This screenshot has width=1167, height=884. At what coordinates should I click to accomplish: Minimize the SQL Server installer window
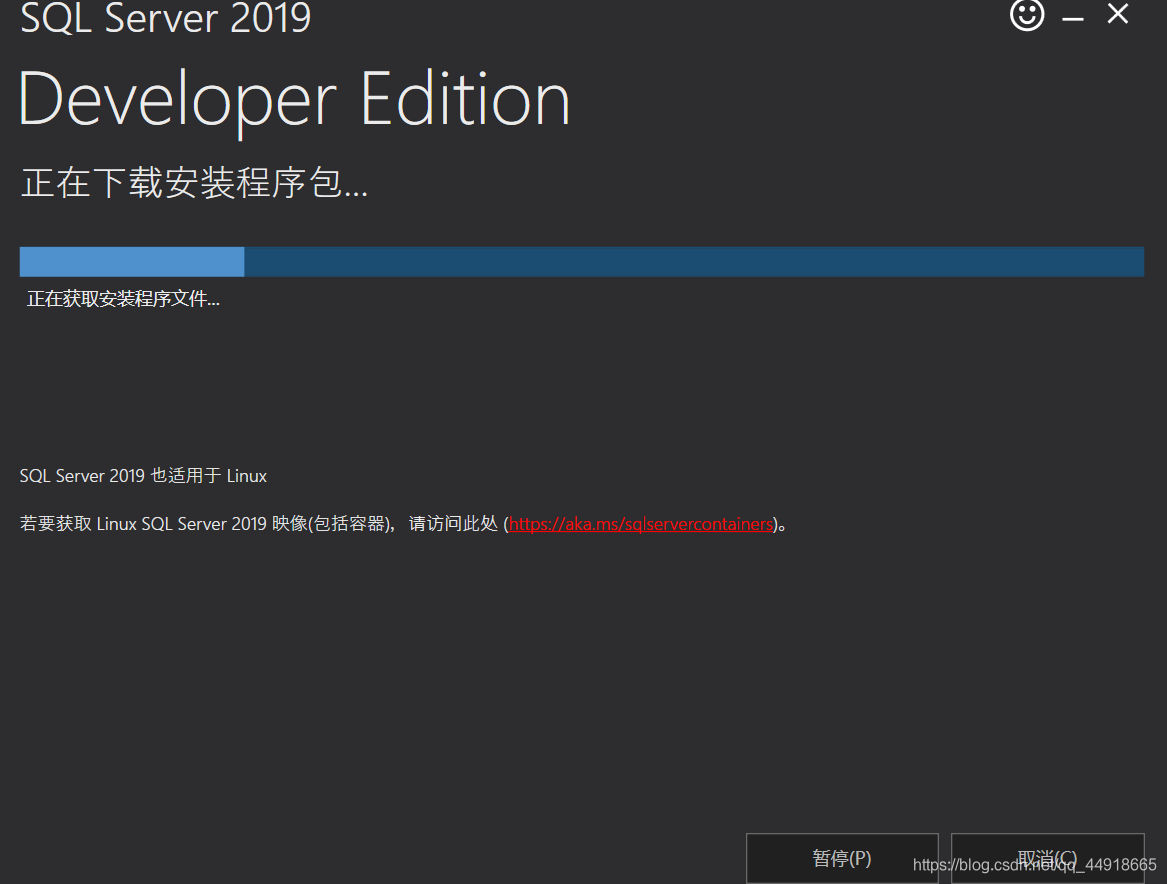[1072, 18]
